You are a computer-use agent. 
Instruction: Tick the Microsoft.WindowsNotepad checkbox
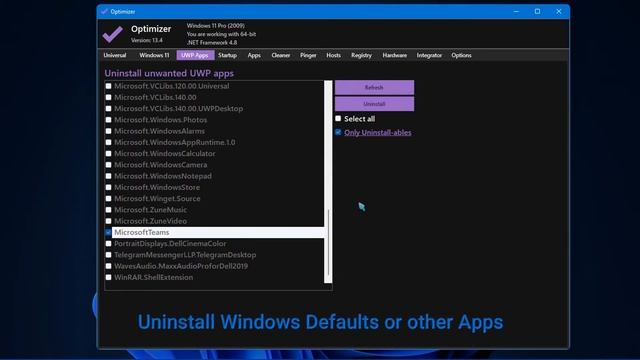point(108,176)
